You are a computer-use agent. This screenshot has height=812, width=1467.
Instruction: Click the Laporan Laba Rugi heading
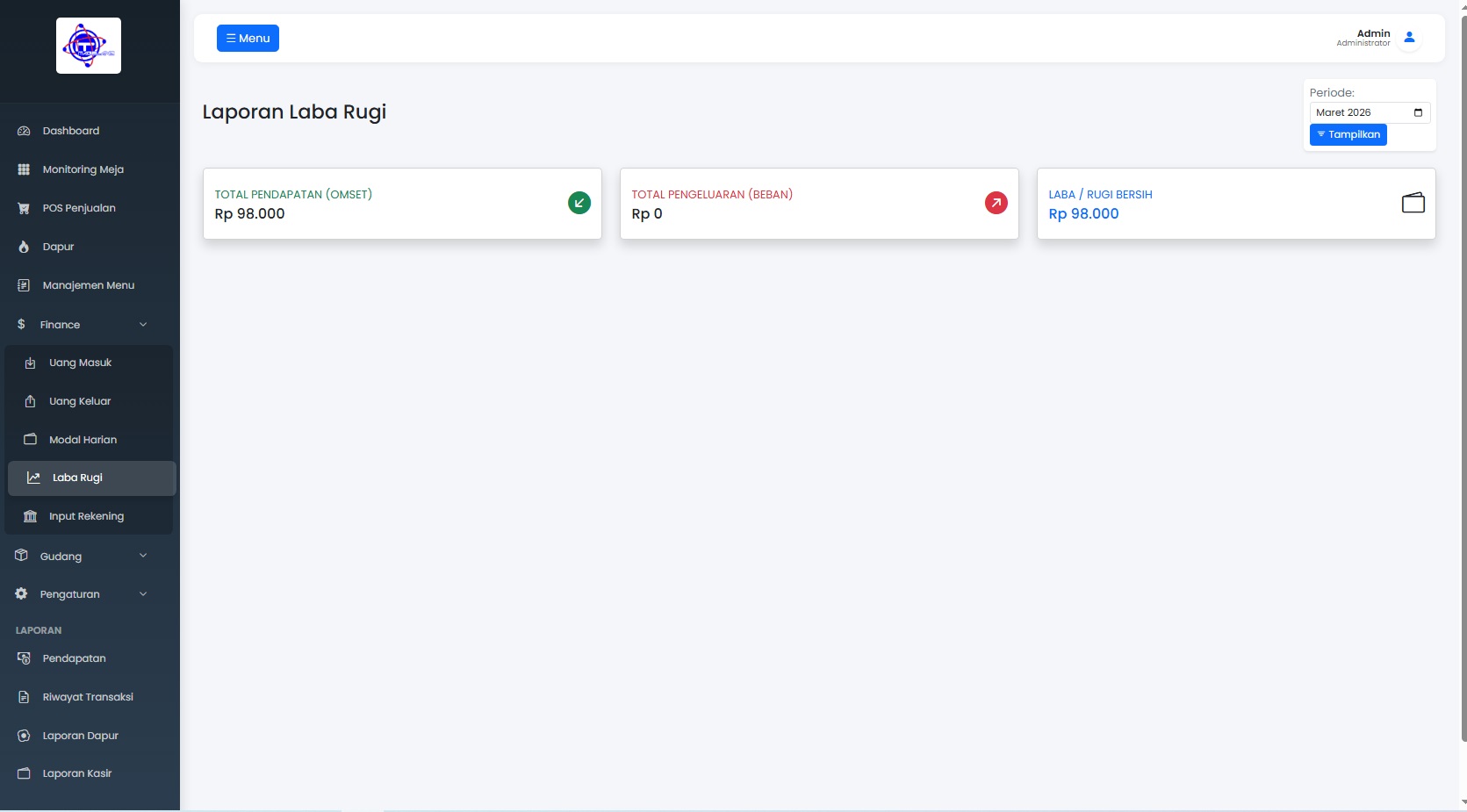click(x=294, y=112)
